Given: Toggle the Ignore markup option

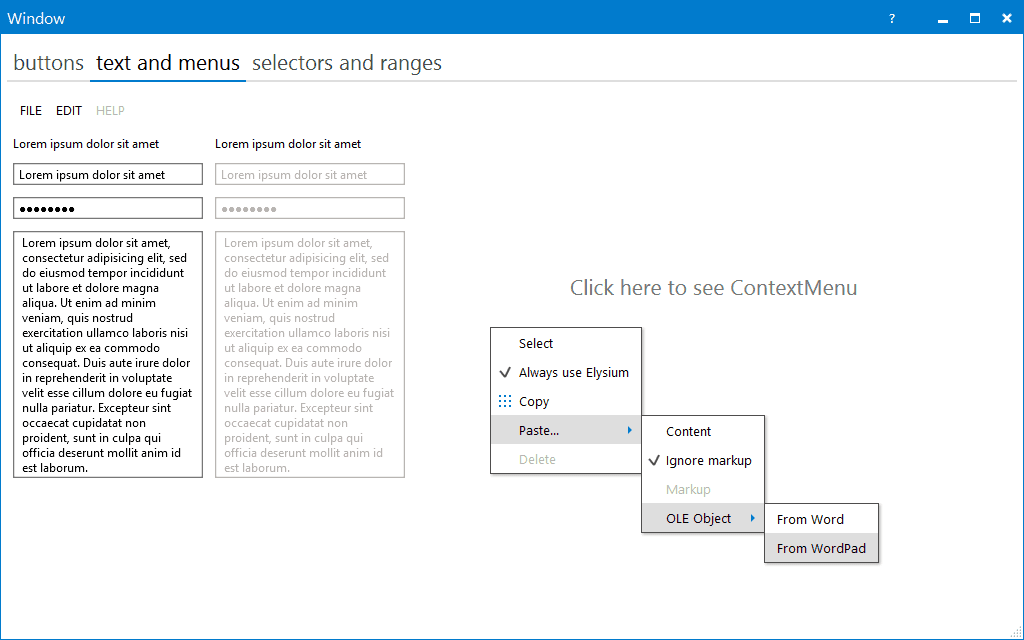Looking at the screenshot, I should pos(654,460).
